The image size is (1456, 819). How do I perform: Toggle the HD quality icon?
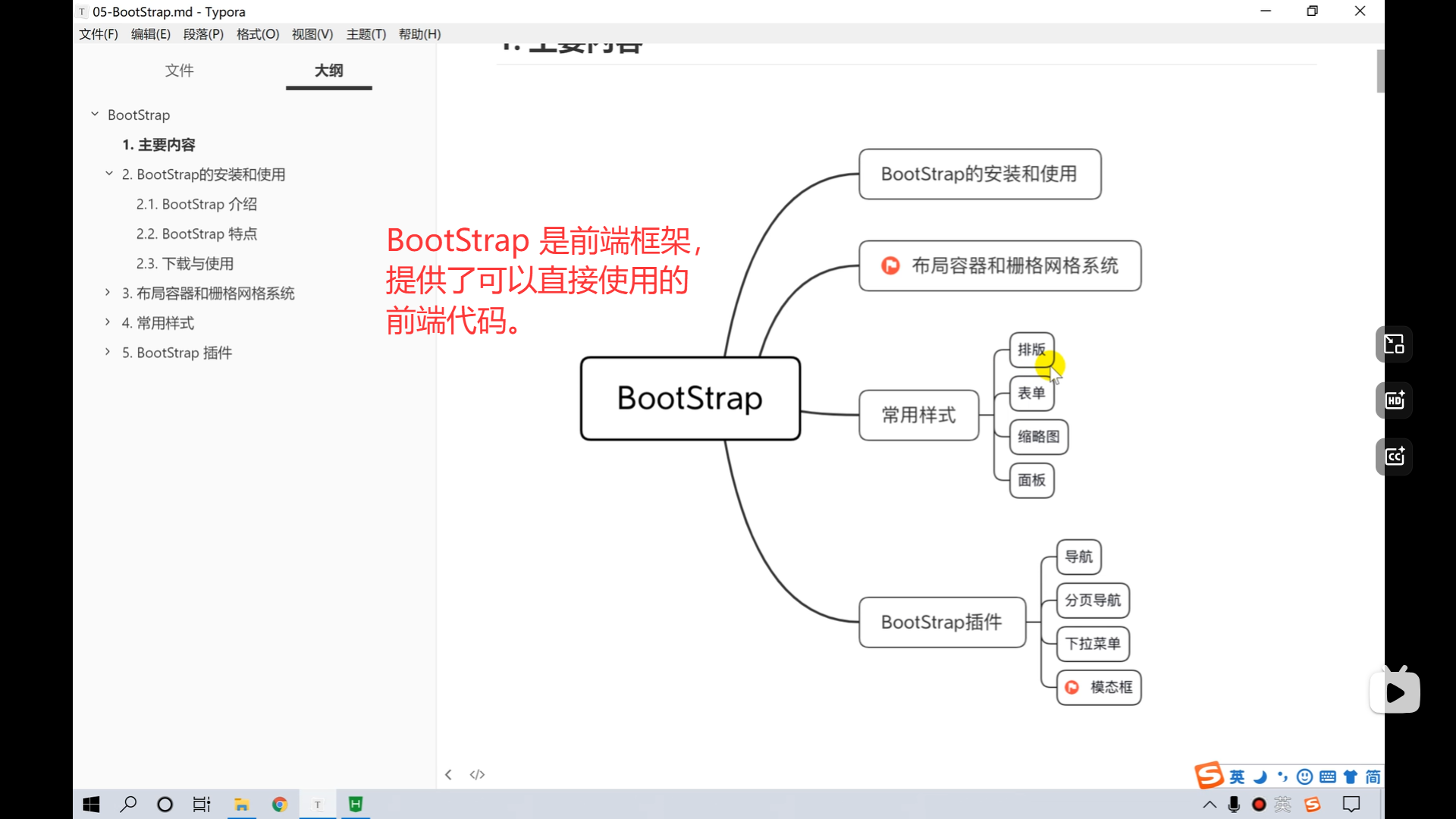click(x=1394, y=400)
